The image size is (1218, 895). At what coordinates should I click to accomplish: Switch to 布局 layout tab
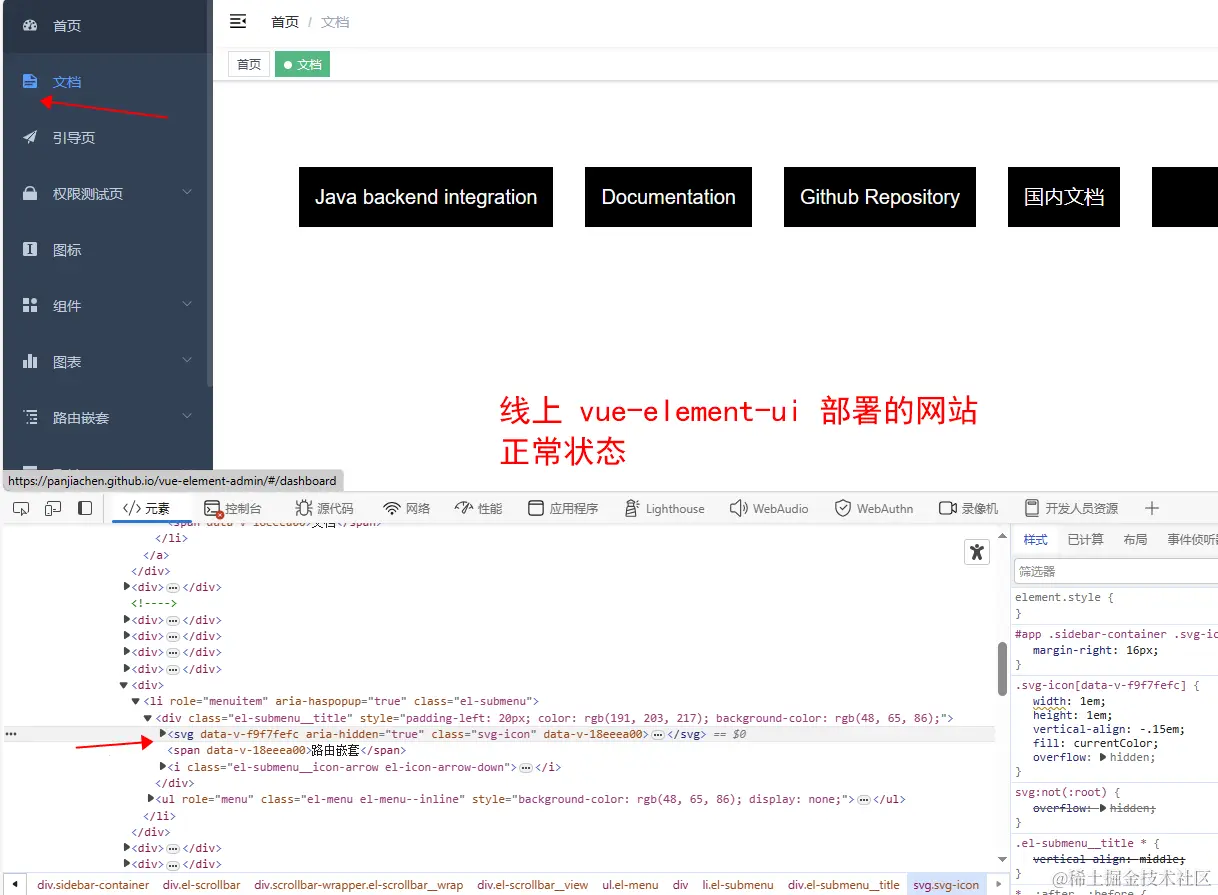pos(1135,540)
